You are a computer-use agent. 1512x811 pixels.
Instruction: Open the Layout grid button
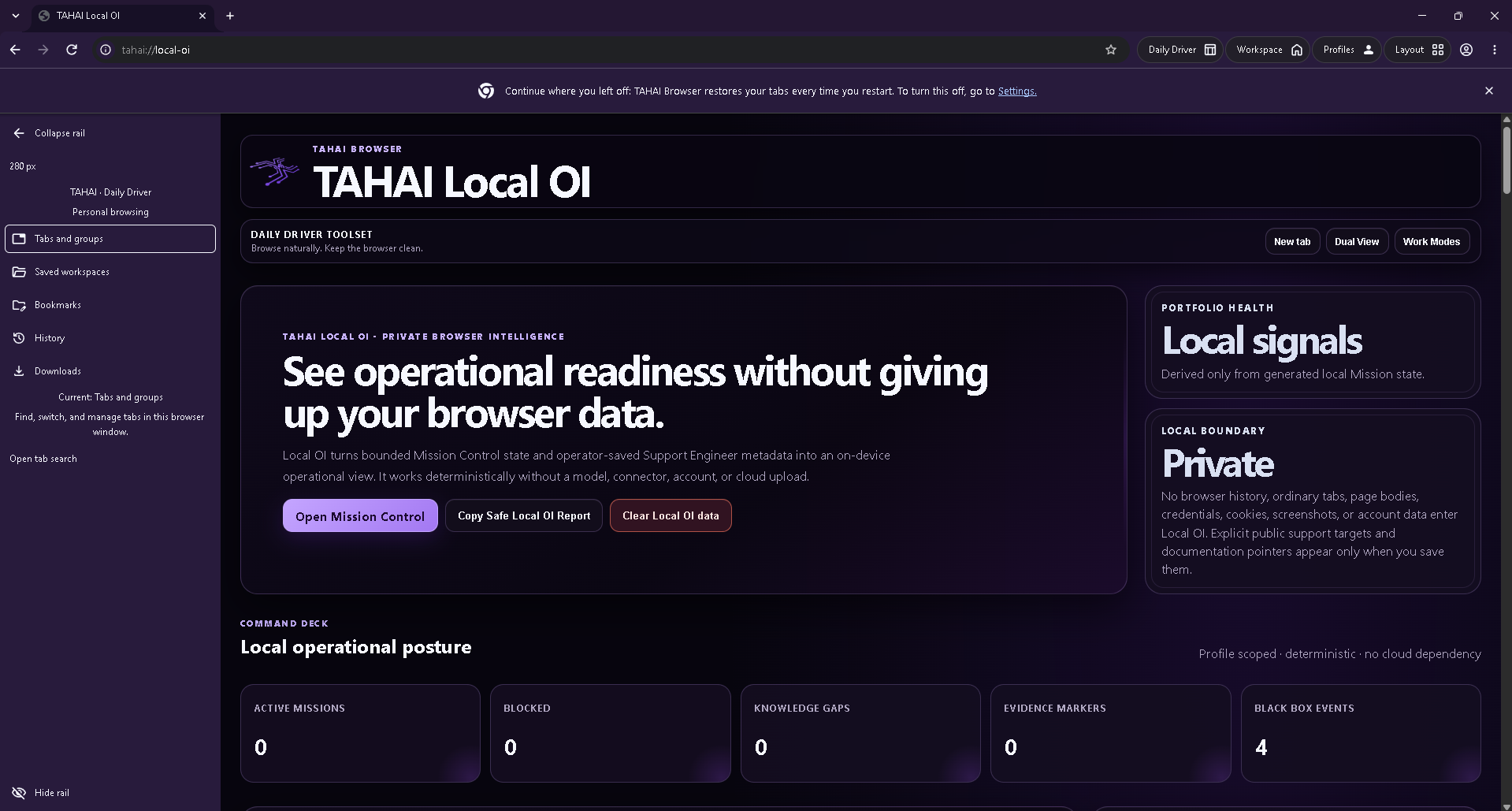coord(1418,50)
